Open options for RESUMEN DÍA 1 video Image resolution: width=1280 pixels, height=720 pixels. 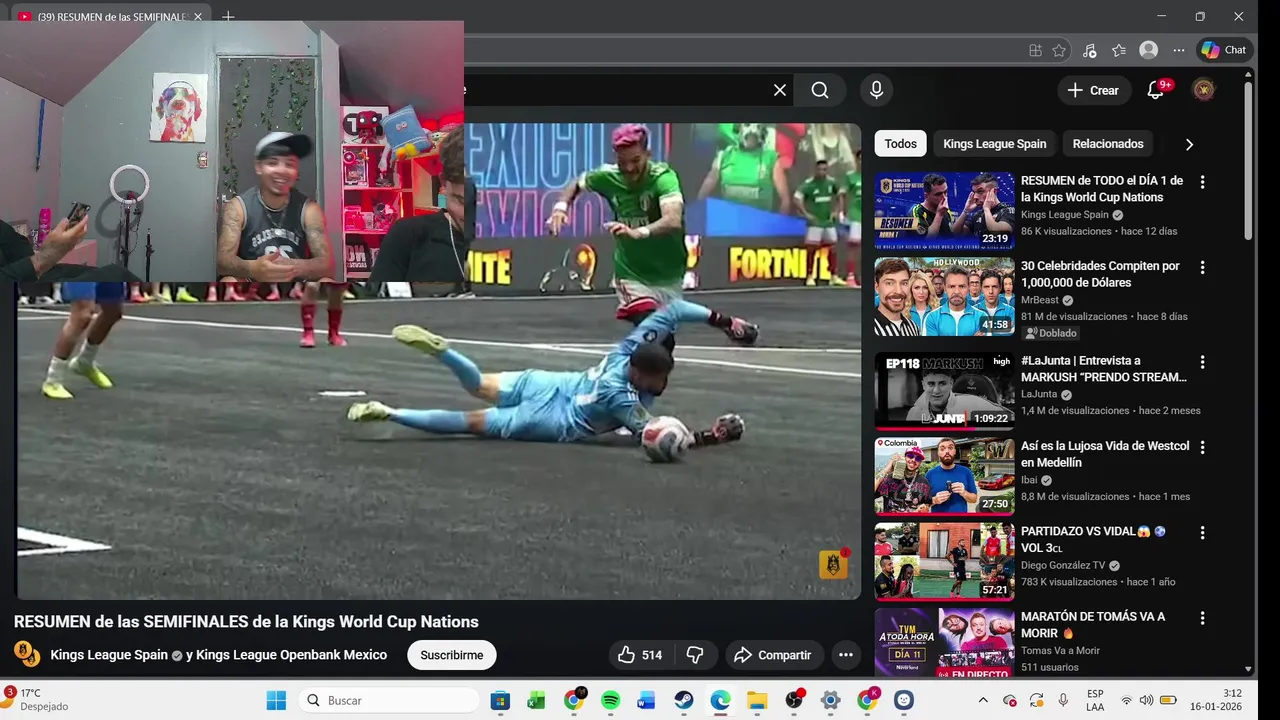coord(1203,182)
